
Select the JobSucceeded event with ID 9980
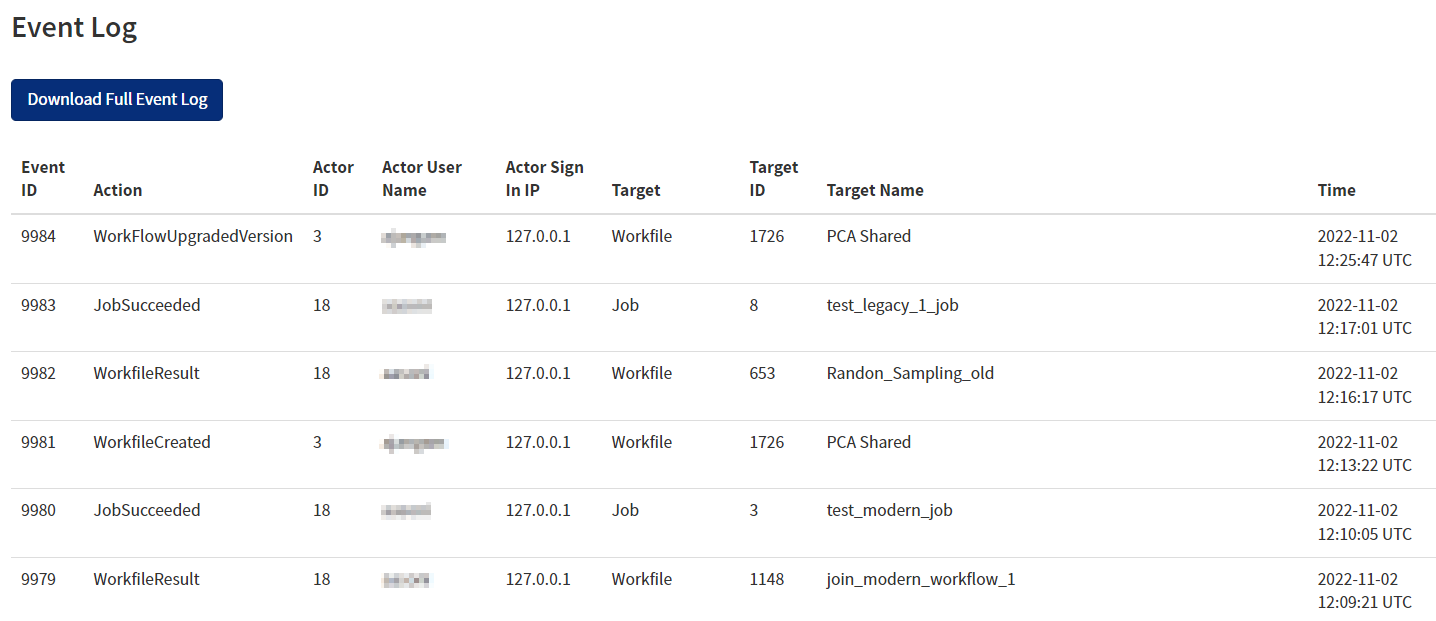coord(146,510)
